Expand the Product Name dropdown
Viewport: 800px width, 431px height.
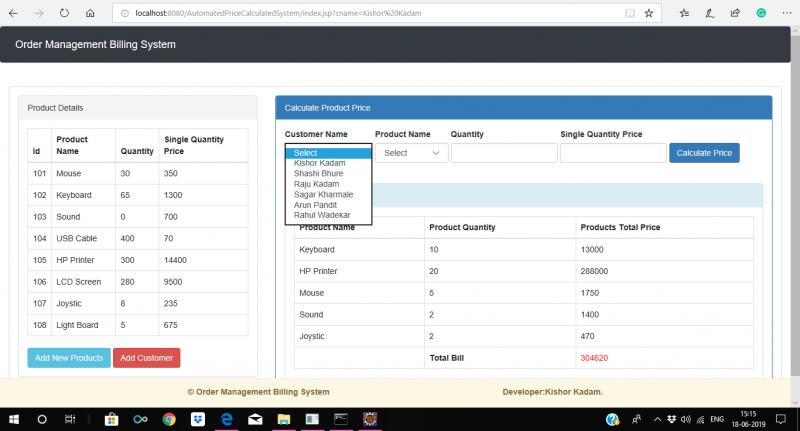(x=411, y=153)
